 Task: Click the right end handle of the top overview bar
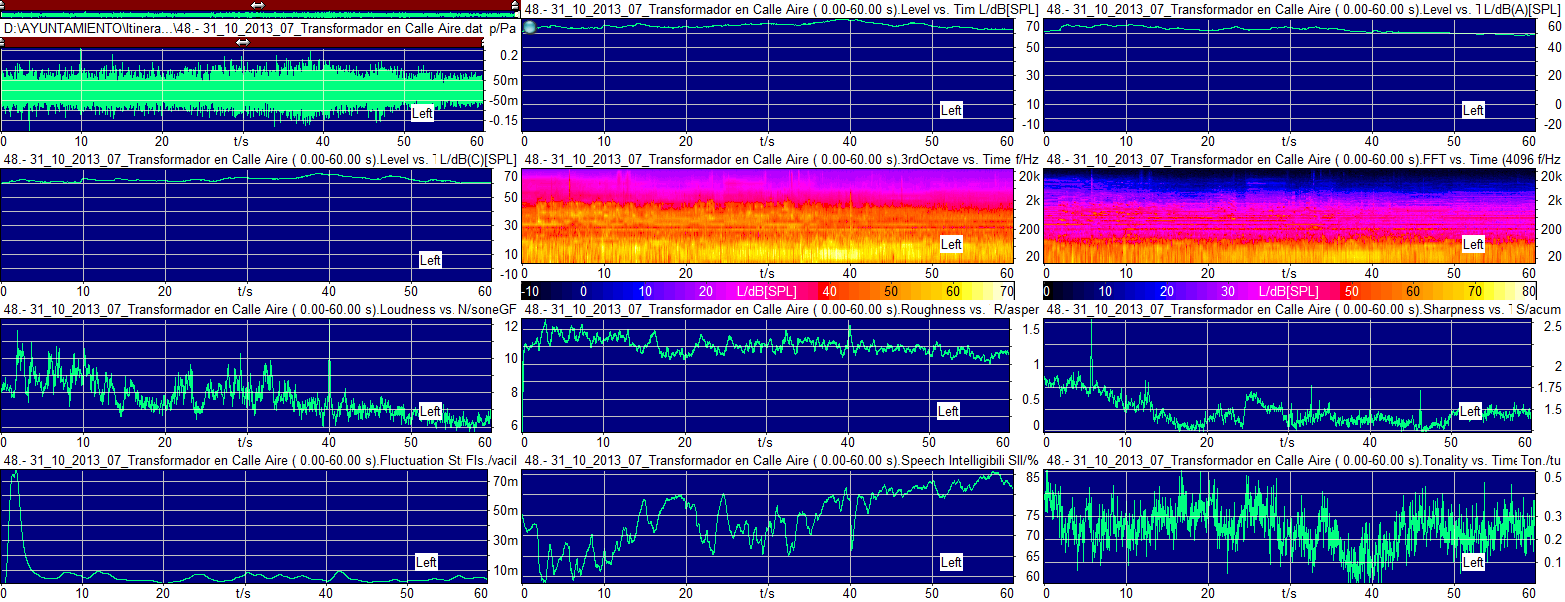(x=515, y=5)
